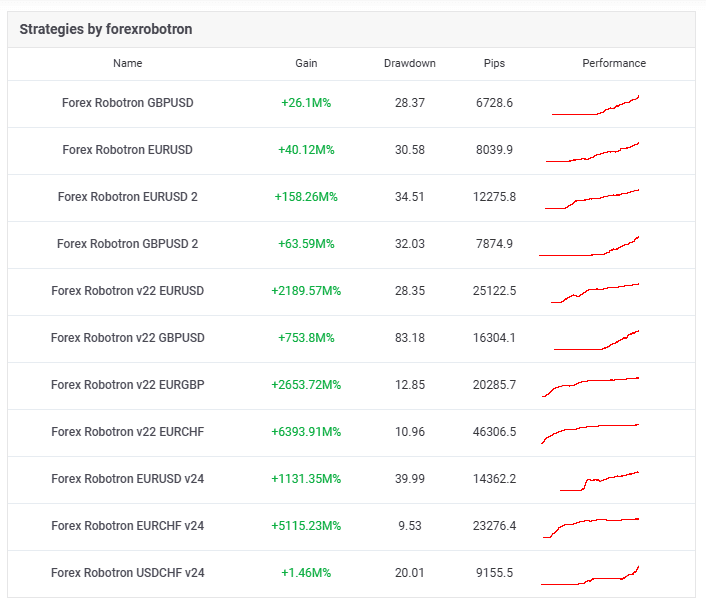
Task: View performance chart for v22 GBPUSD row
Action: (x=597, y=340)
